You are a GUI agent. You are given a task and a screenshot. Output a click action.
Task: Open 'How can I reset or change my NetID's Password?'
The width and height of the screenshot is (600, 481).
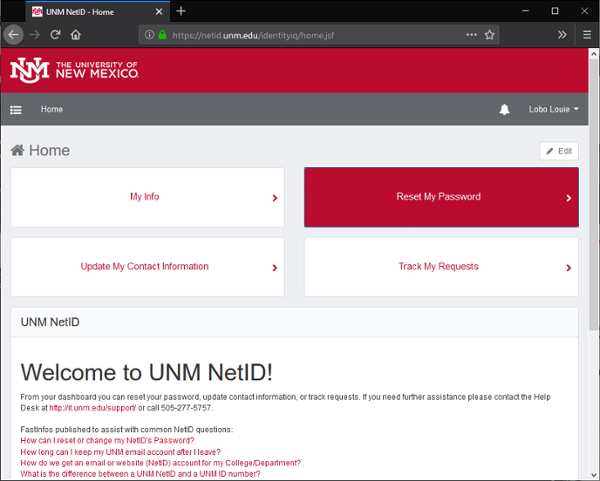pyautogui.click(x=108, y=440)
